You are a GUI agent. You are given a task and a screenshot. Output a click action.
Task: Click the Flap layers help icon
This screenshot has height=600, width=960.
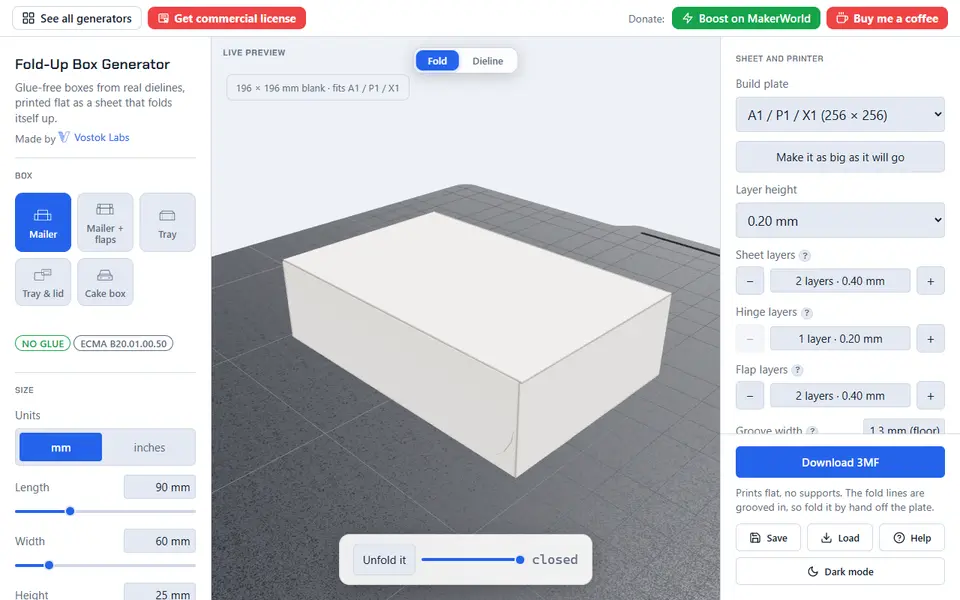797,370
